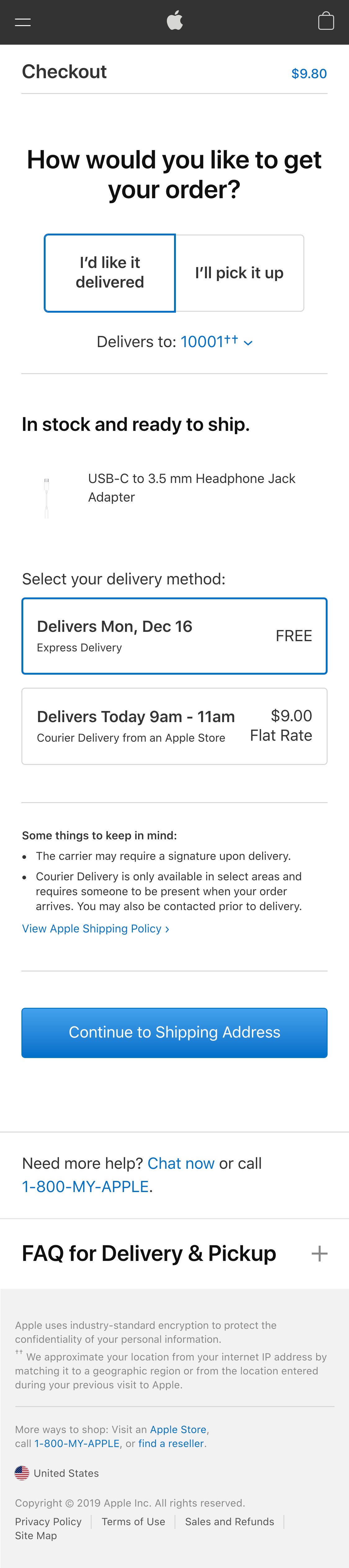Open the Privacy Policy
This screenshot has height=1568, width=349.
click(48, 1521)
